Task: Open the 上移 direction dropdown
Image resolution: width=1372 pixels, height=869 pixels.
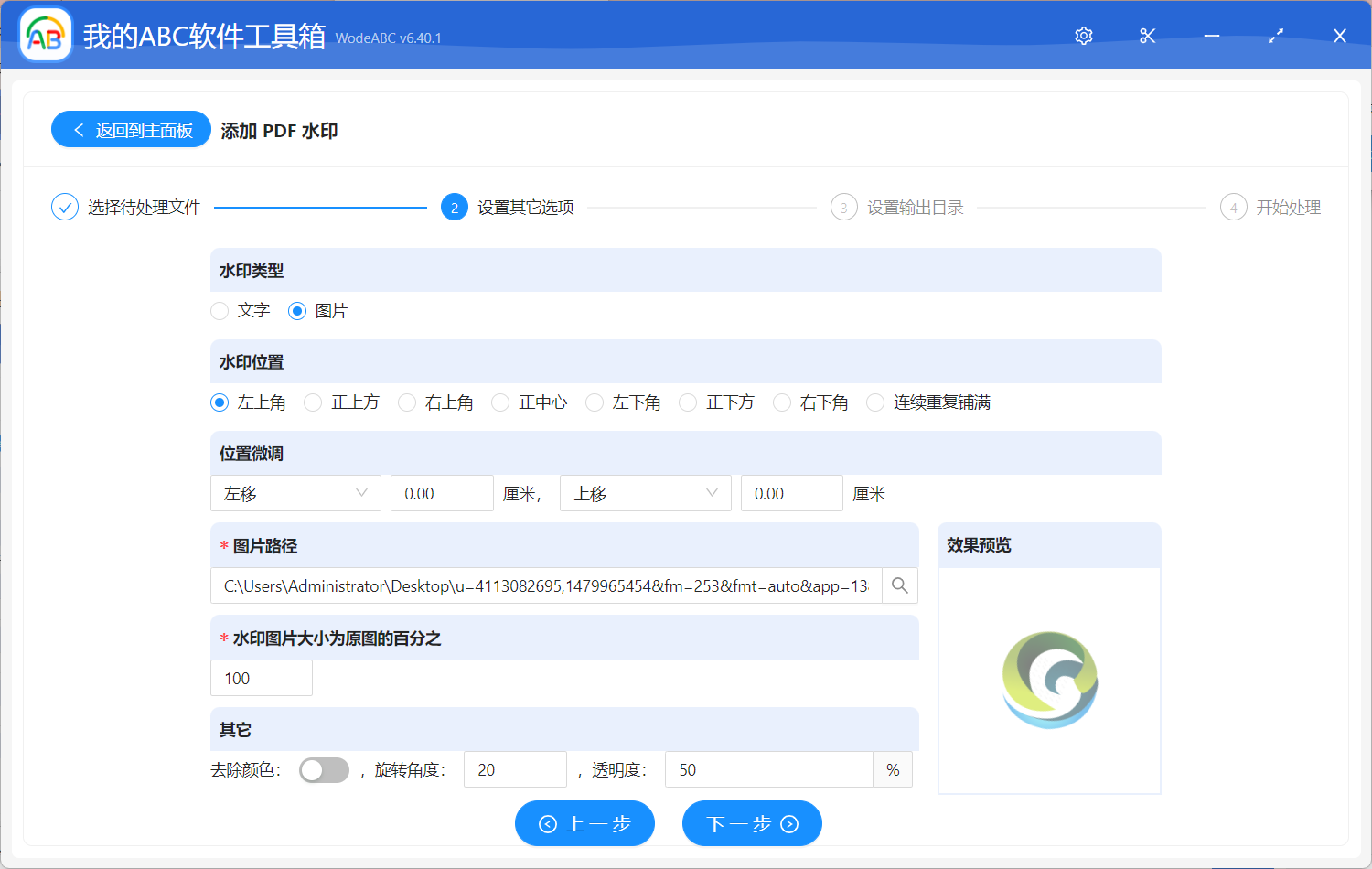Action: pos(646,493)
